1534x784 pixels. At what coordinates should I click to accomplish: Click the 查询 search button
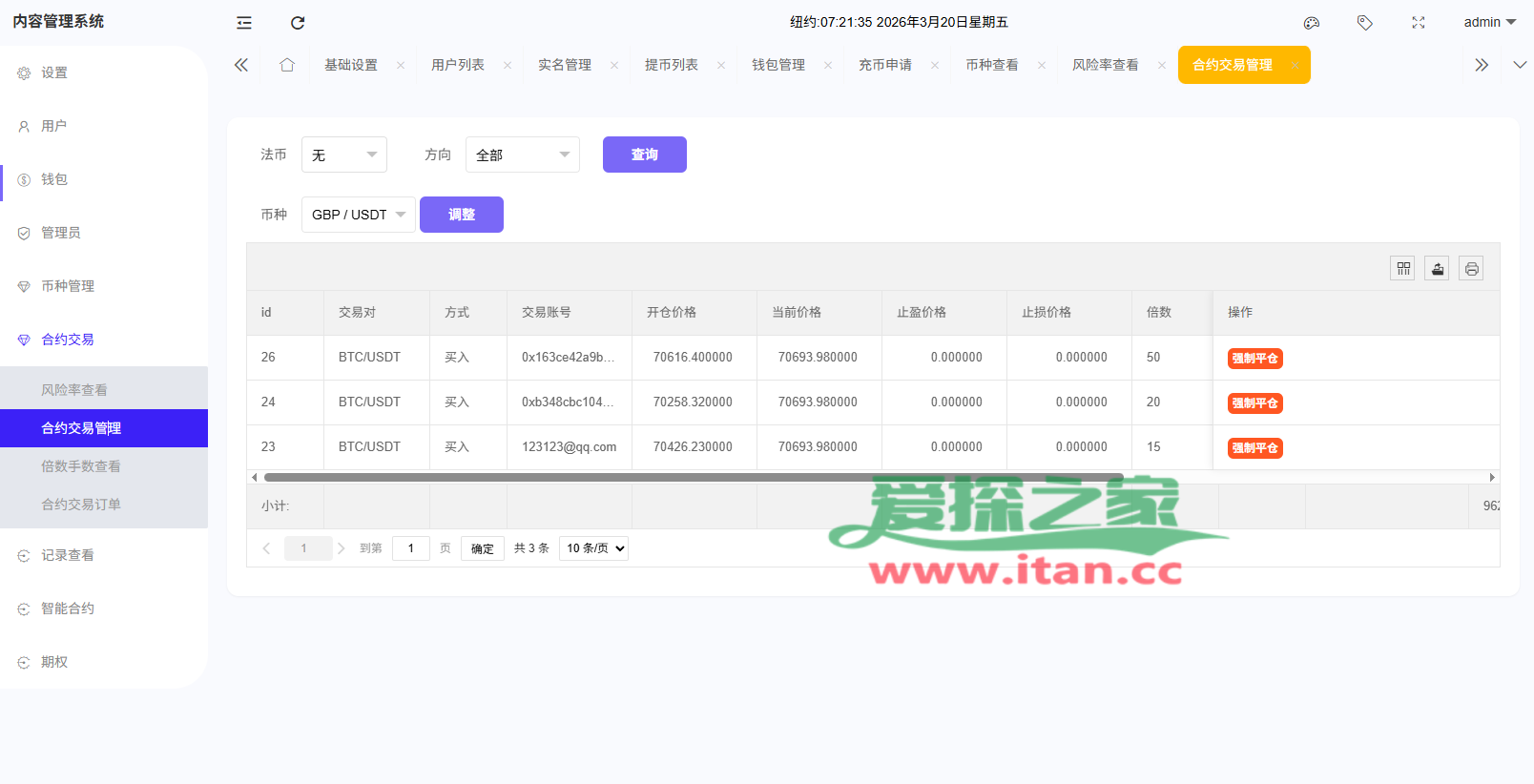click(645, 155)
